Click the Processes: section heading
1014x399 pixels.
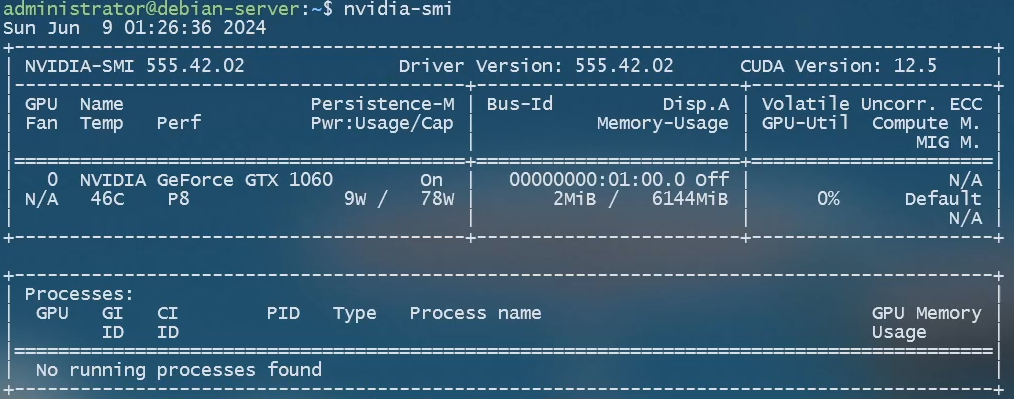point(80,294)
